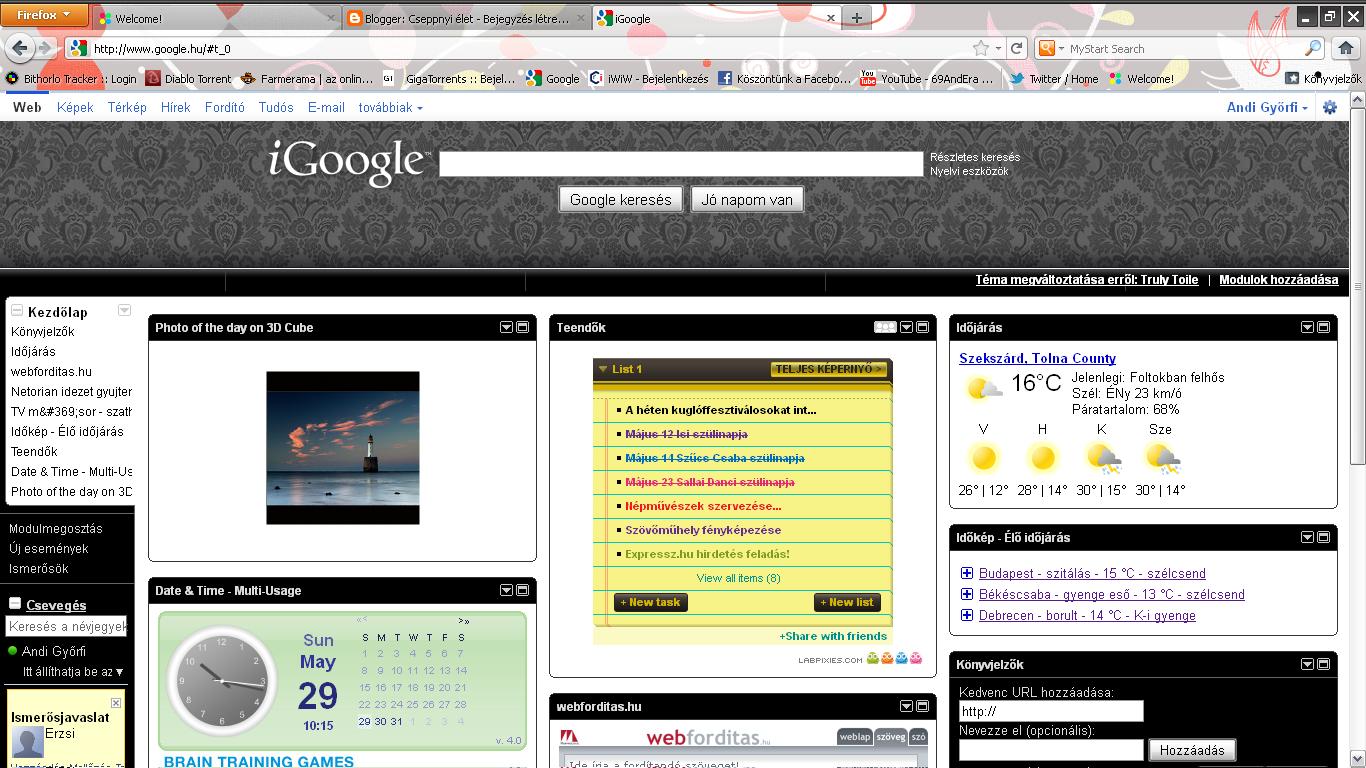Image resolution: width=1366 pixels, height=768 pixels.
Task: Go to Képek in Google bar
Action: tap(75, 107)
